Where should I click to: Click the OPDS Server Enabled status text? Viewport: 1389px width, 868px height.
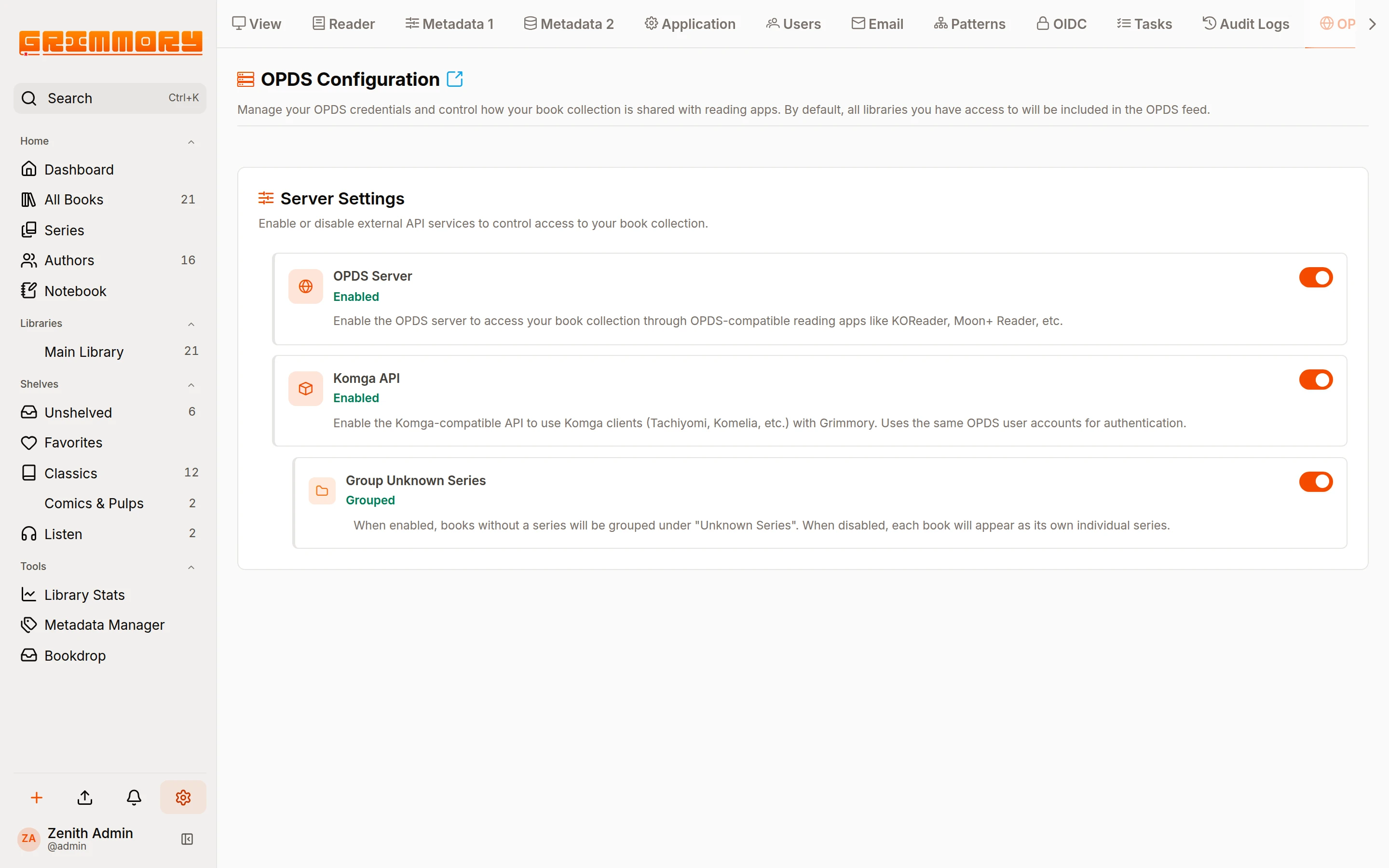pyautogui.click(x=356, y=297)
